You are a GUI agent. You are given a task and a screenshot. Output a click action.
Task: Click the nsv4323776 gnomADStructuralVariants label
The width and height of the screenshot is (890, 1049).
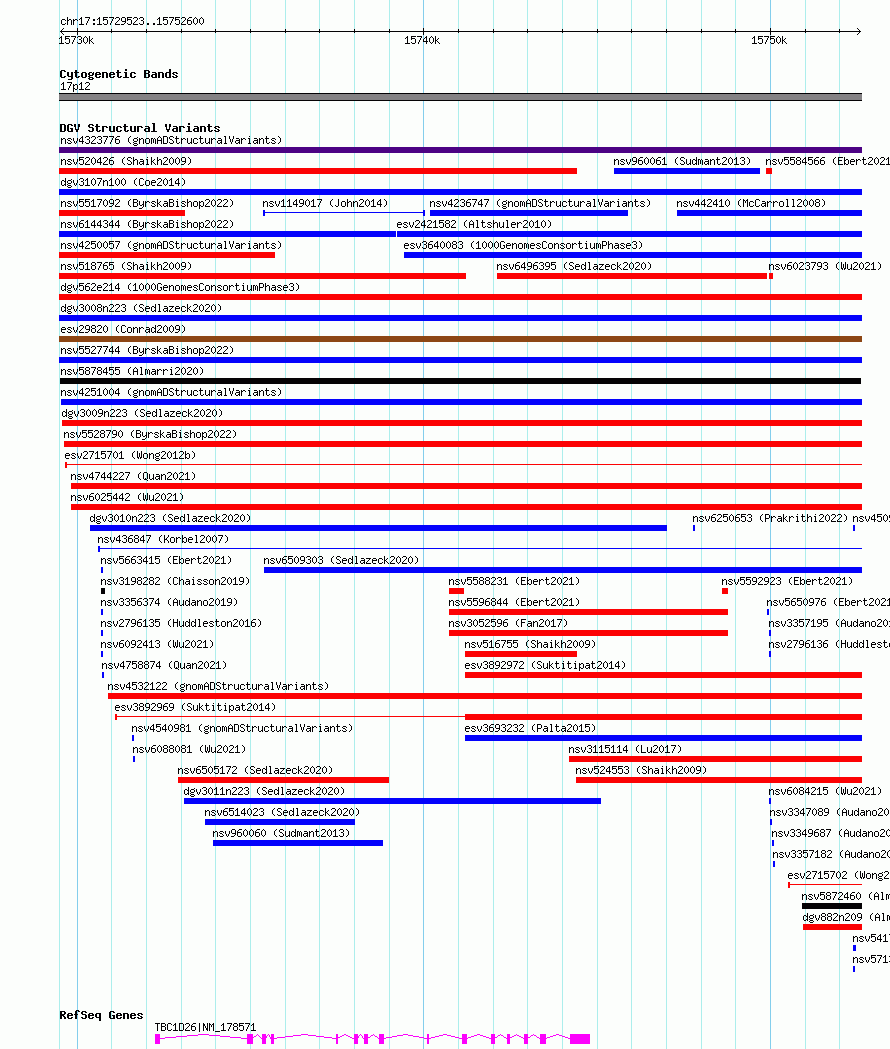(171, 140)
